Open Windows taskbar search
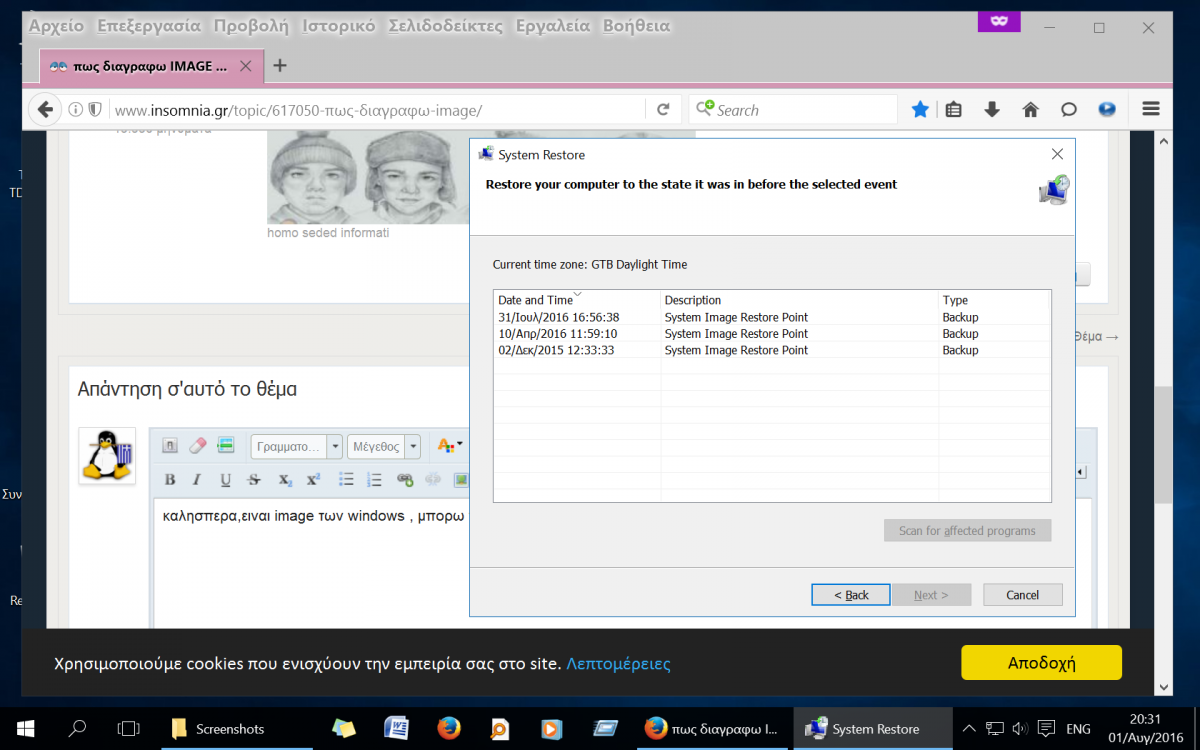The image size is (1200, 750). [x=77, y=728]
